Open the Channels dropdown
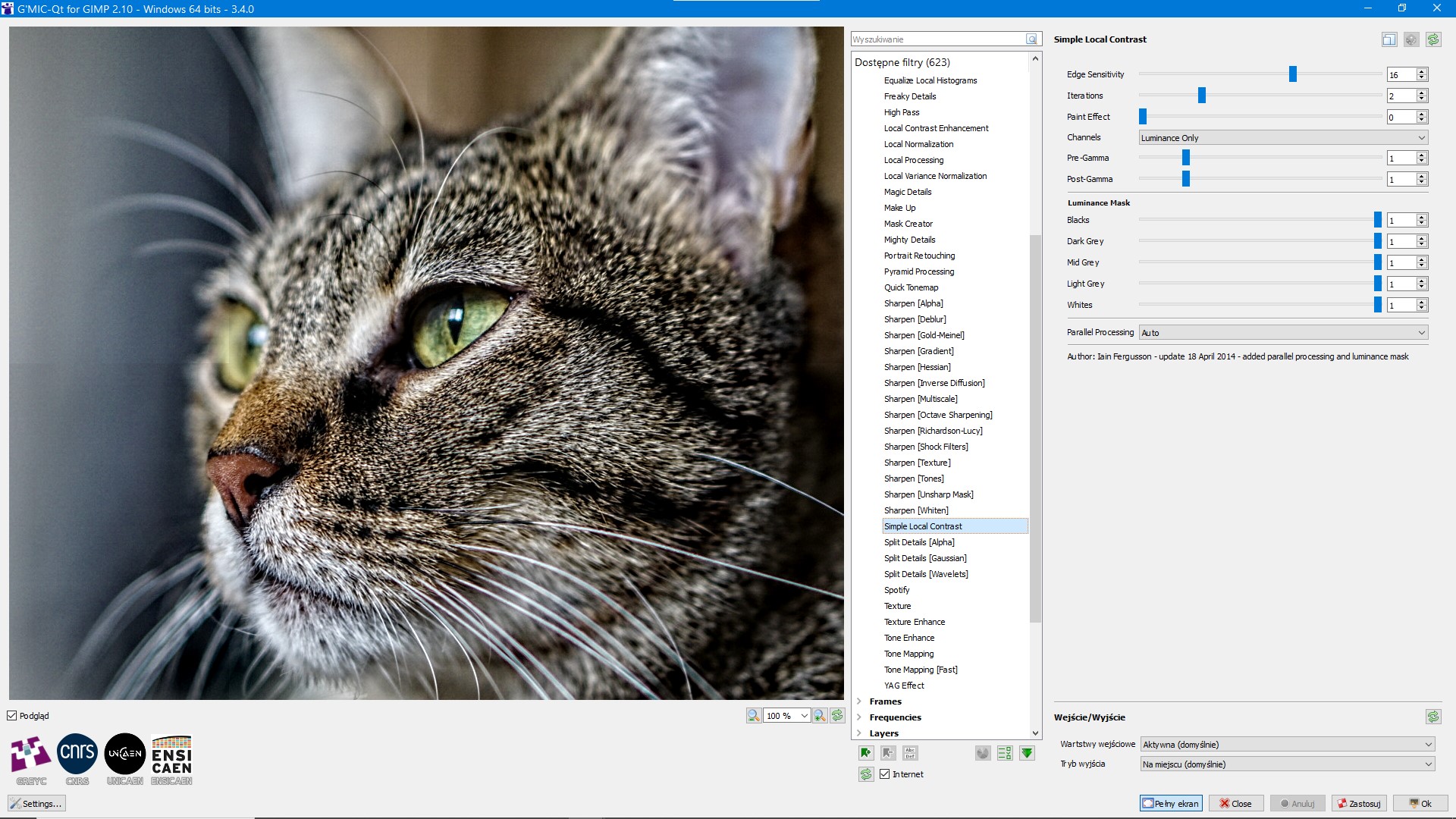Screen dimensions: 1456x819 click(x=1282, y=137)
